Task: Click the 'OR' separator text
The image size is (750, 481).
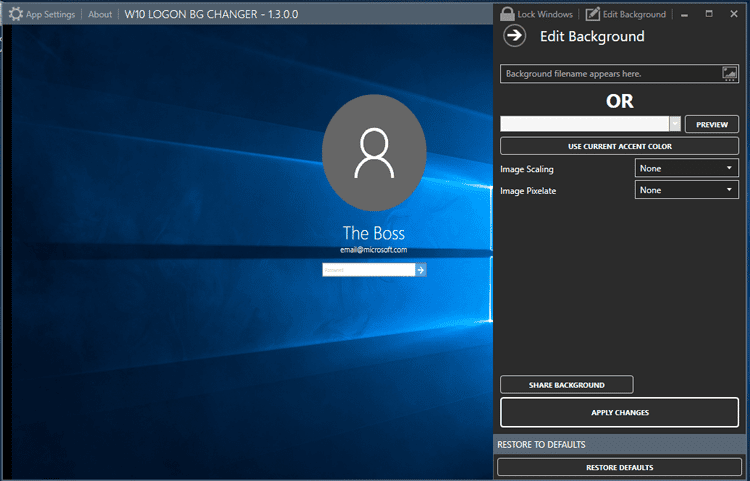Action: [x=619, y=101]
